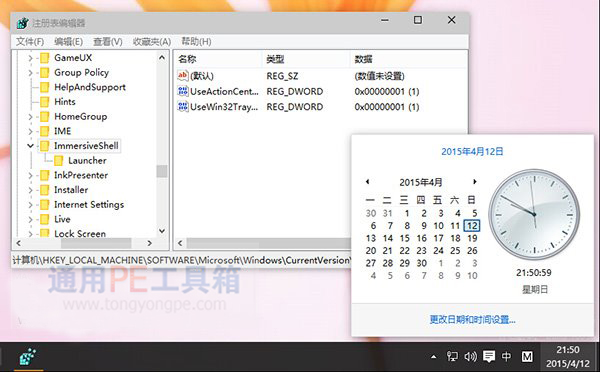This screenshot has width=600, height=372.
Task: Select the IME folder icon
Action: click(x=45, y=131)
